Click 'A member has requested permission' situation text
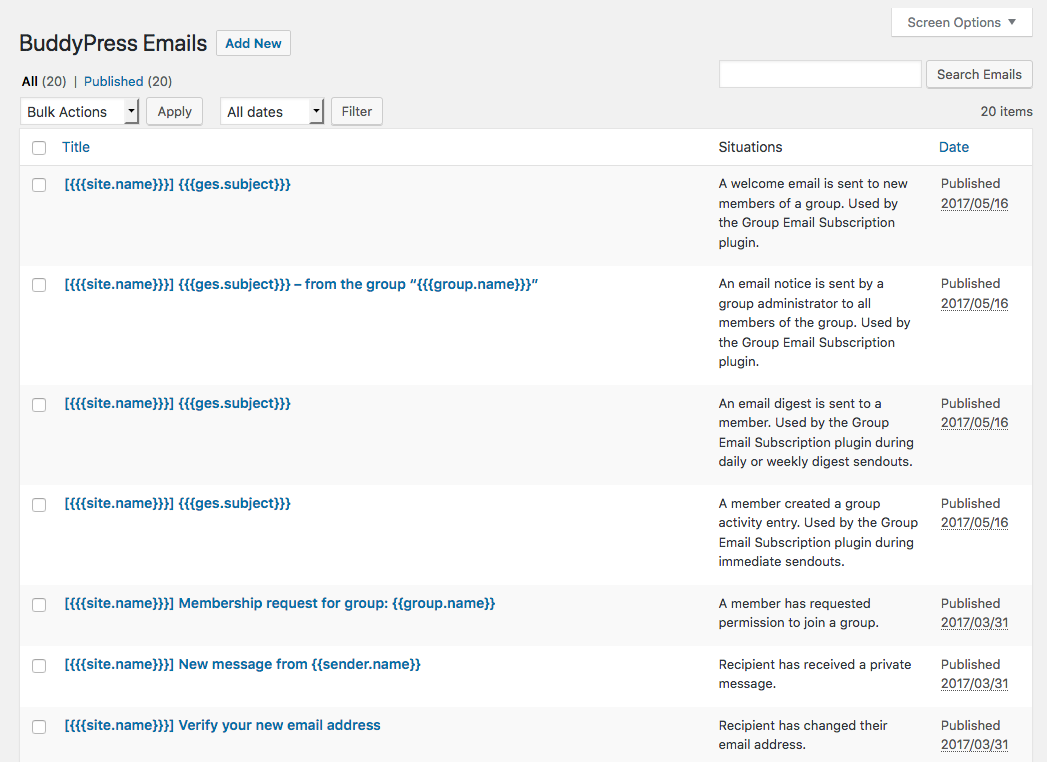Viewport: 1047px width, 762px height. coord(799,613)
